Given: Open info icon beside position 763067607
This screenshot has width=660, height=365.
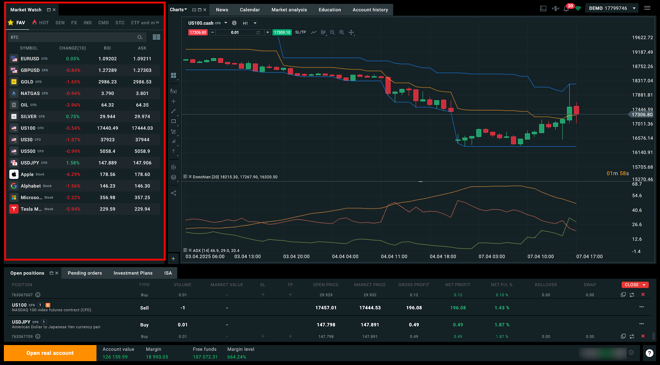Looking at the screenshot, I should coord(38,295).
